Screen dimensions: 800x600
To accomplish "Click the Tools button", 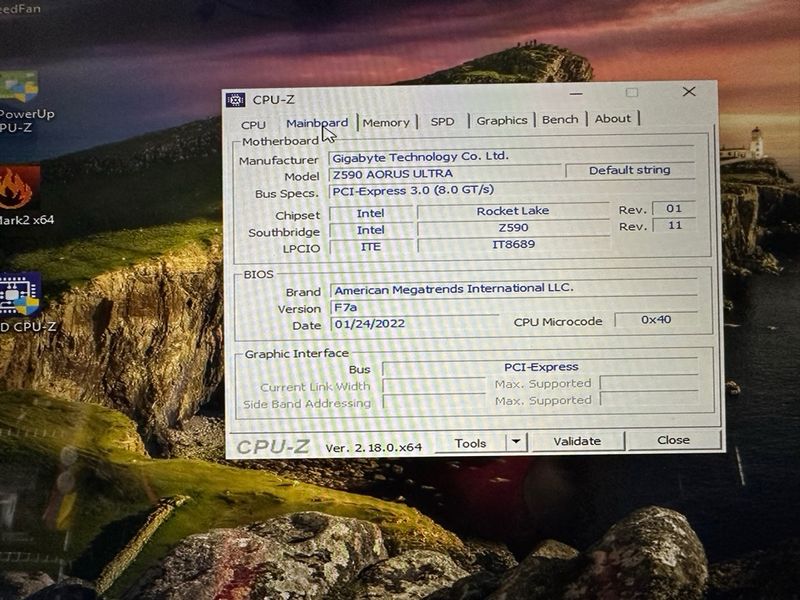I will [470, 443].
